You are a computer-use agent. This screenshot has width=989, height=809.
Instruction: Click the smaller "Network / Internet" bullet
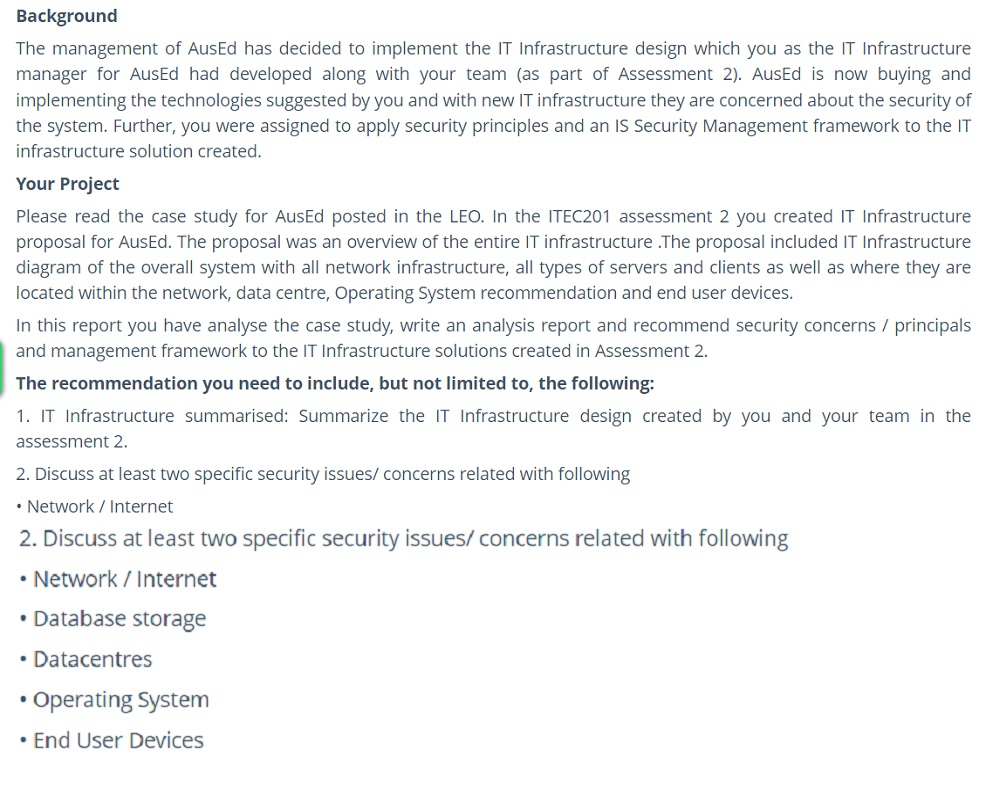(99, 507)
